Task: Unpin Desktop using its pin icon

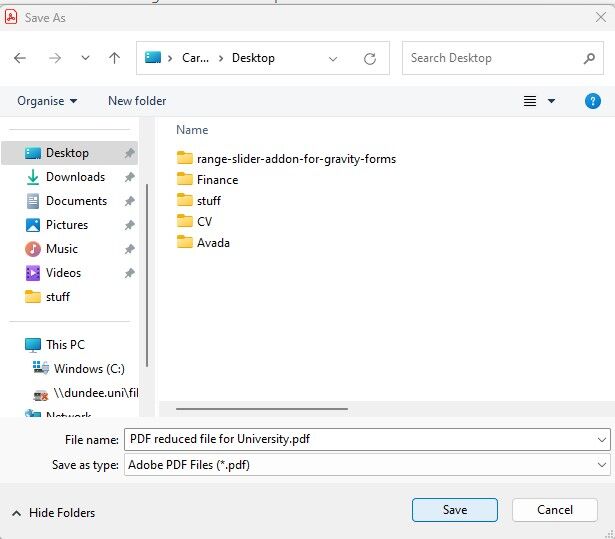Action: click(x=129, y=153)
